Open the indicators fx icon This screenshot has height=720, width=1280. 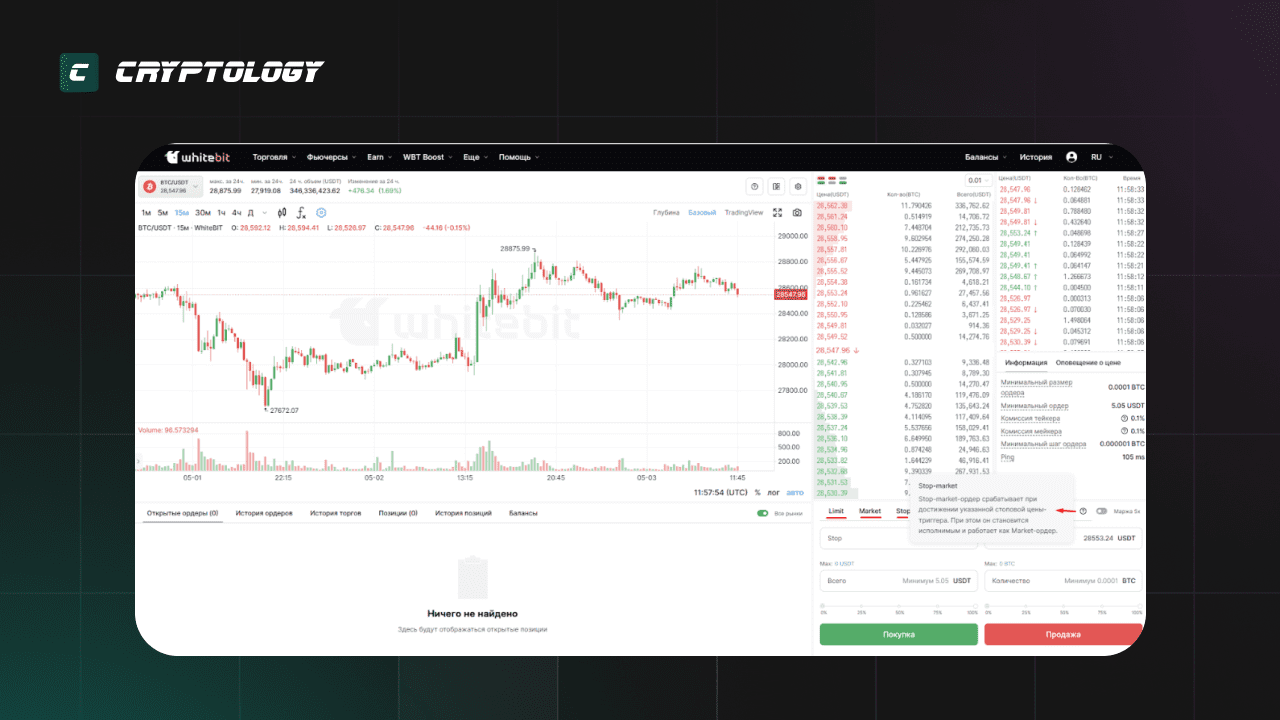pyautogui.click(x=302, y=212)
